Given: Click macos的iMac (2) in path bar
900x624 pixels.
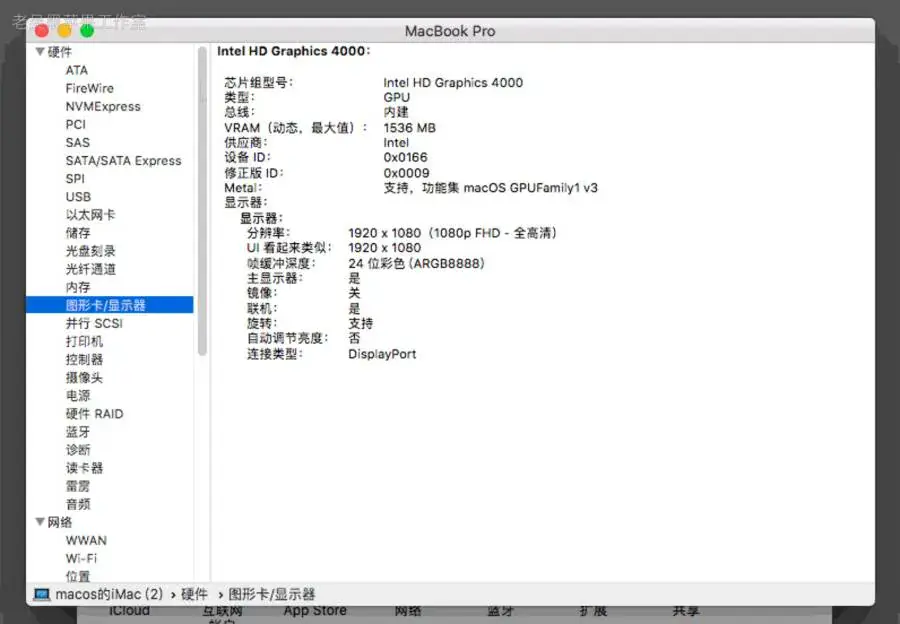Looking at the screenshot, I should pos(109,594).
